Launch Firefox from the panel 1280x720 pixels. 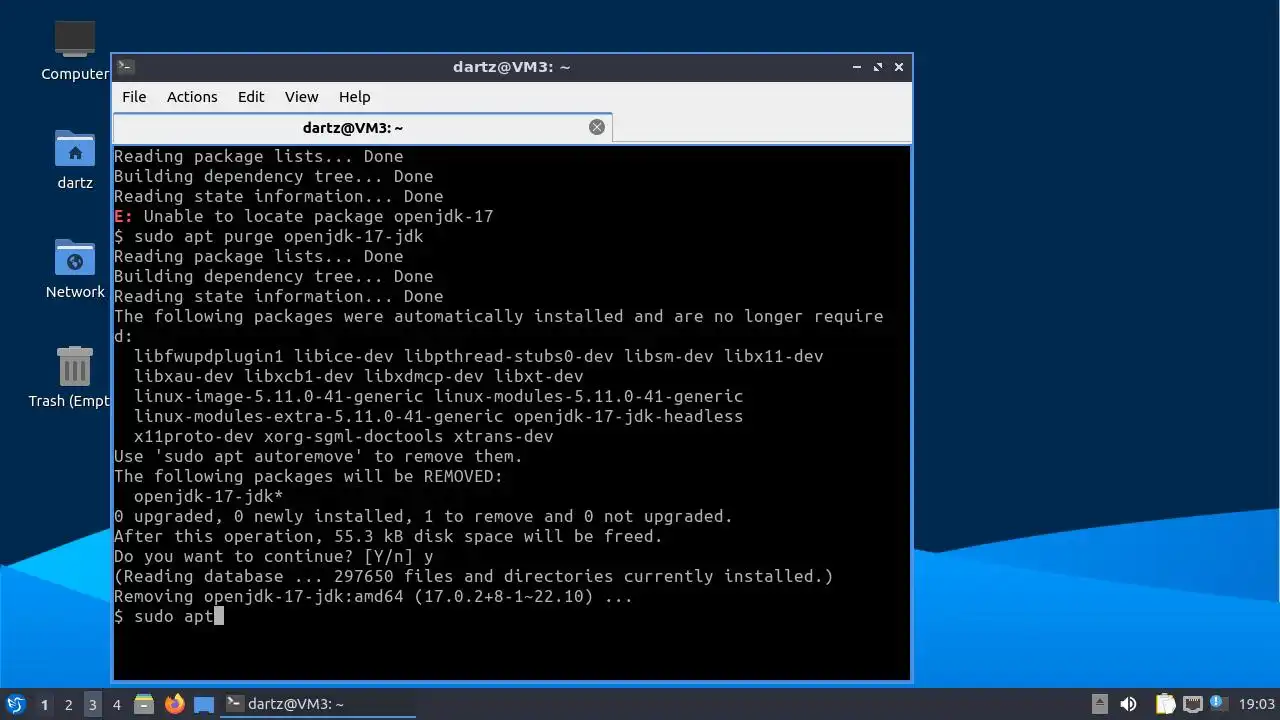175,704
